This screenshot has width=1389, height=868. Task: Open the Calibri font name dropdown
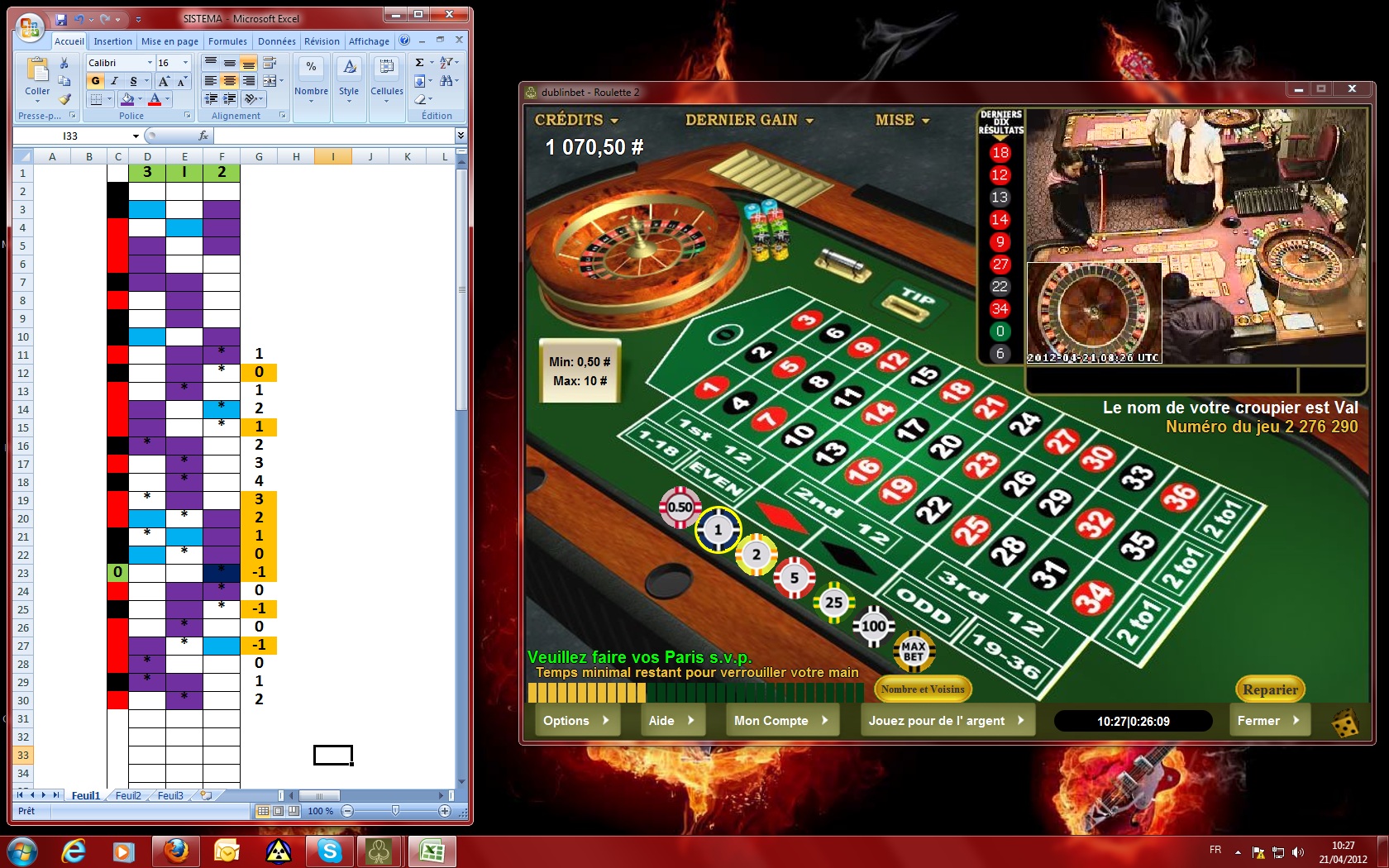click(150, 63)
